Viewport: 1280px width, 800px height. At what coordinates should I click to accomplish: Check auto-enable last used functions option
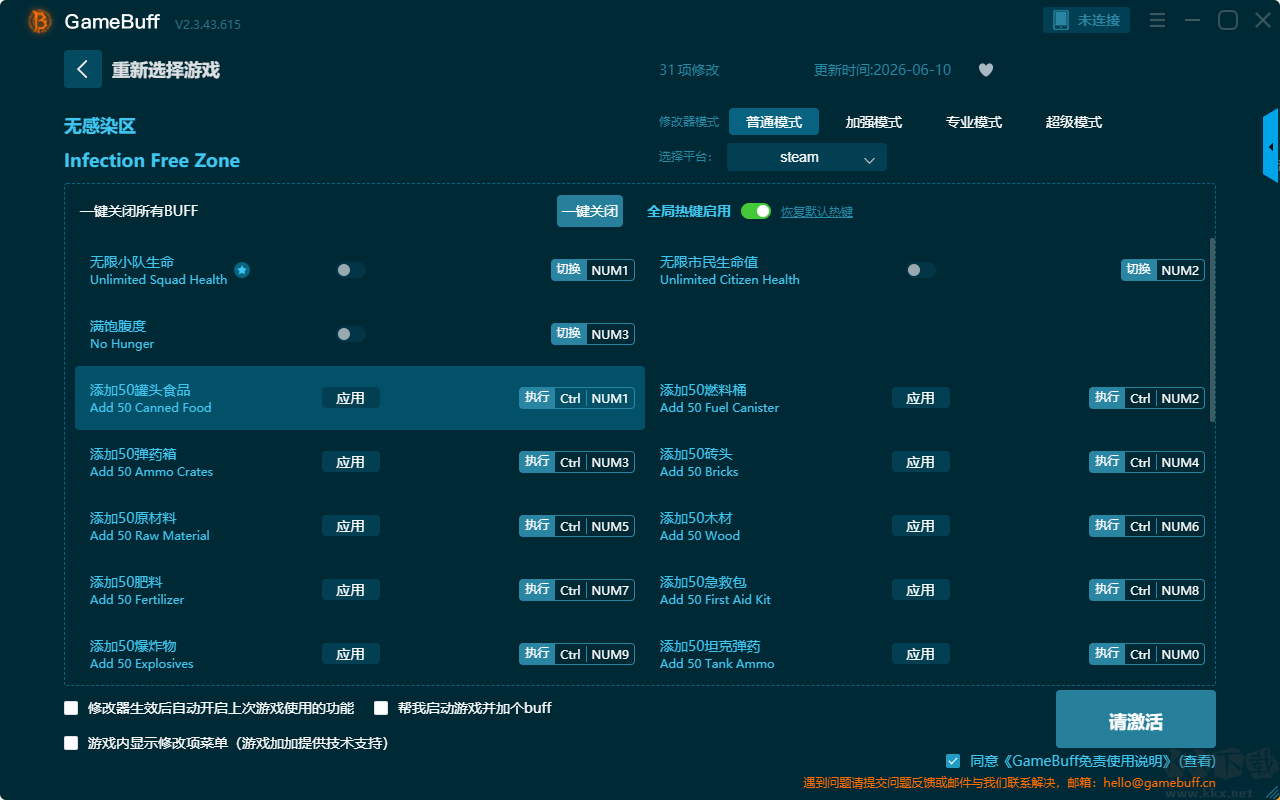coord(71,708)
